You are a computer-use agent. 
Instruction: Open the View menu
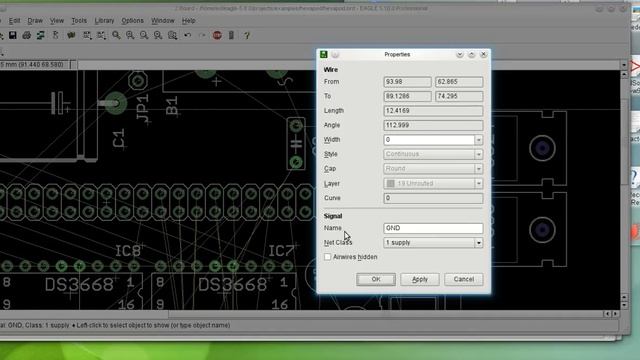point(57,20)
